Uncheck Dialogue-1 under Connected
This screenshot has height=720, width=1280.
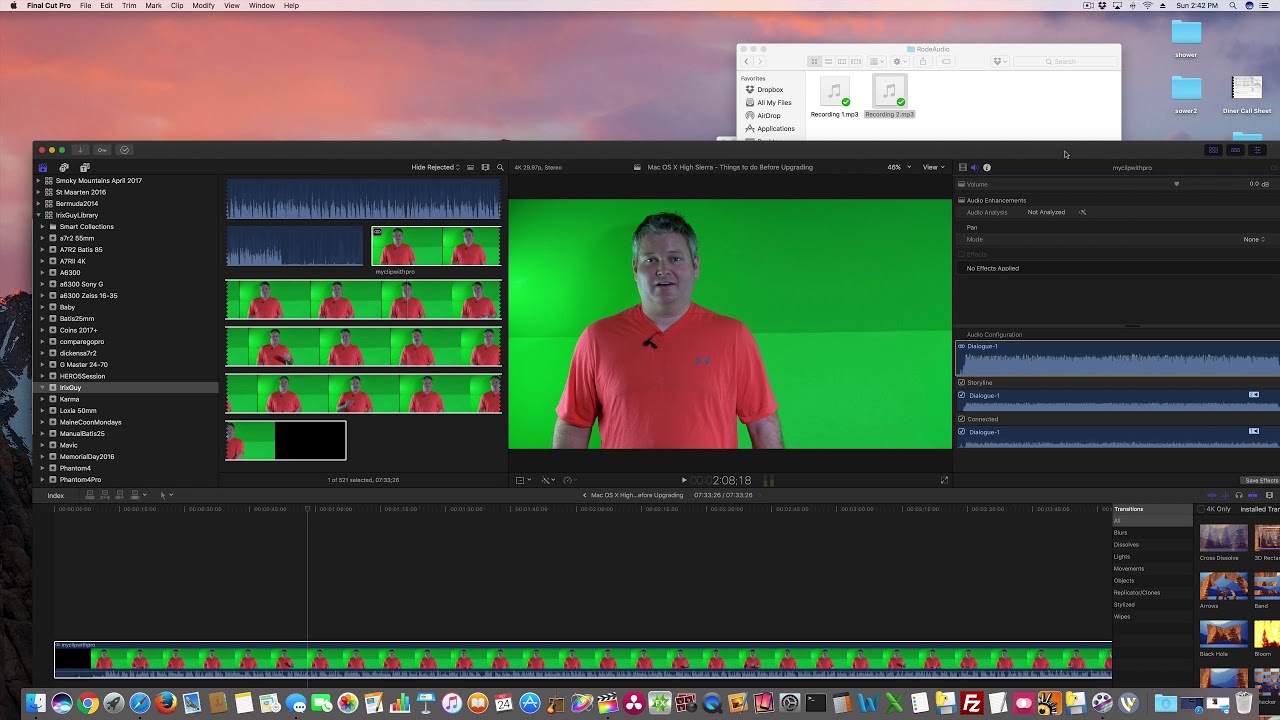962,432
